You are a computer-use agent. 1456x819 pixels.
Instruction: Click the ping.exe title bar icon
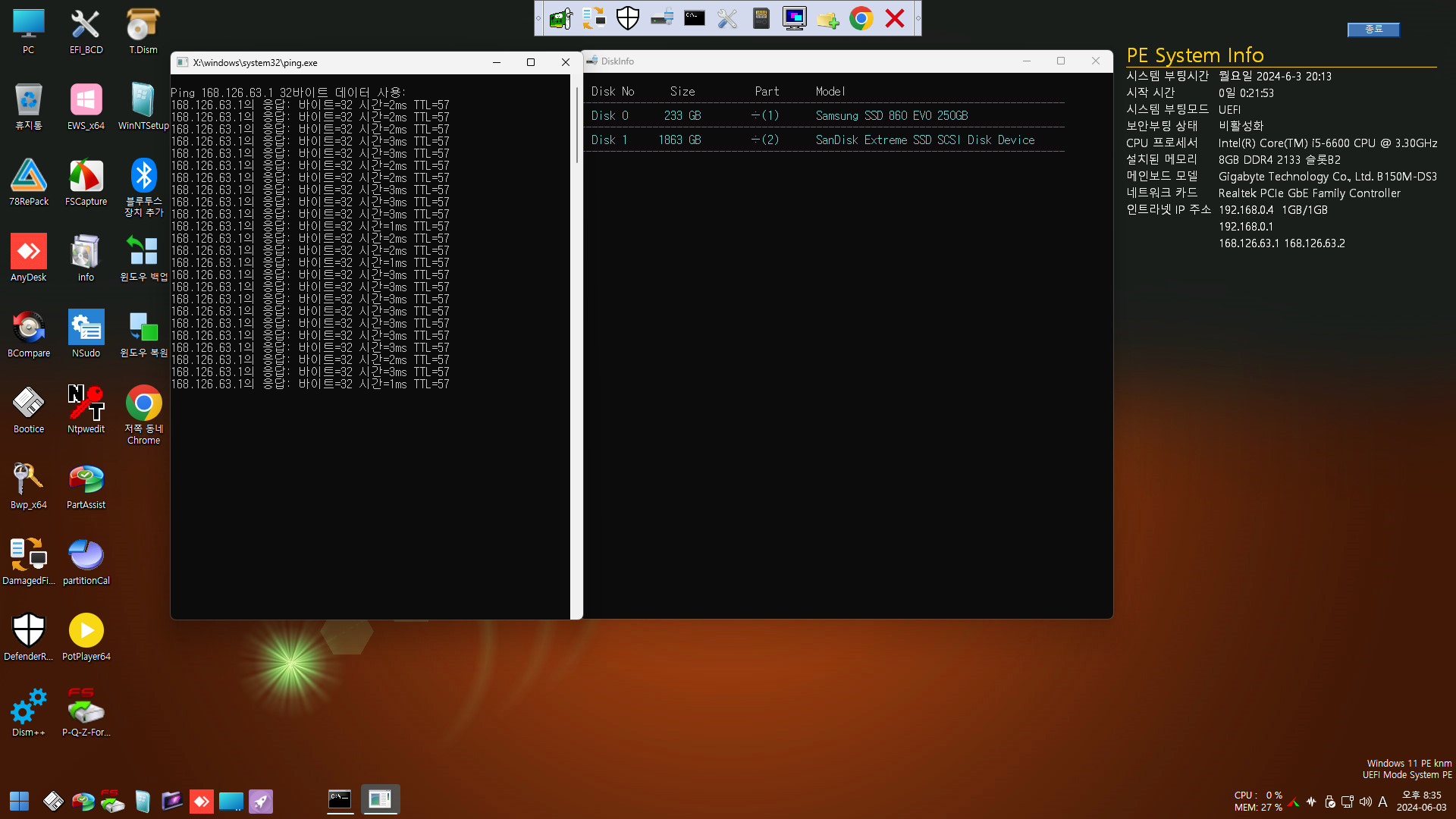click(x=182, y=62)
